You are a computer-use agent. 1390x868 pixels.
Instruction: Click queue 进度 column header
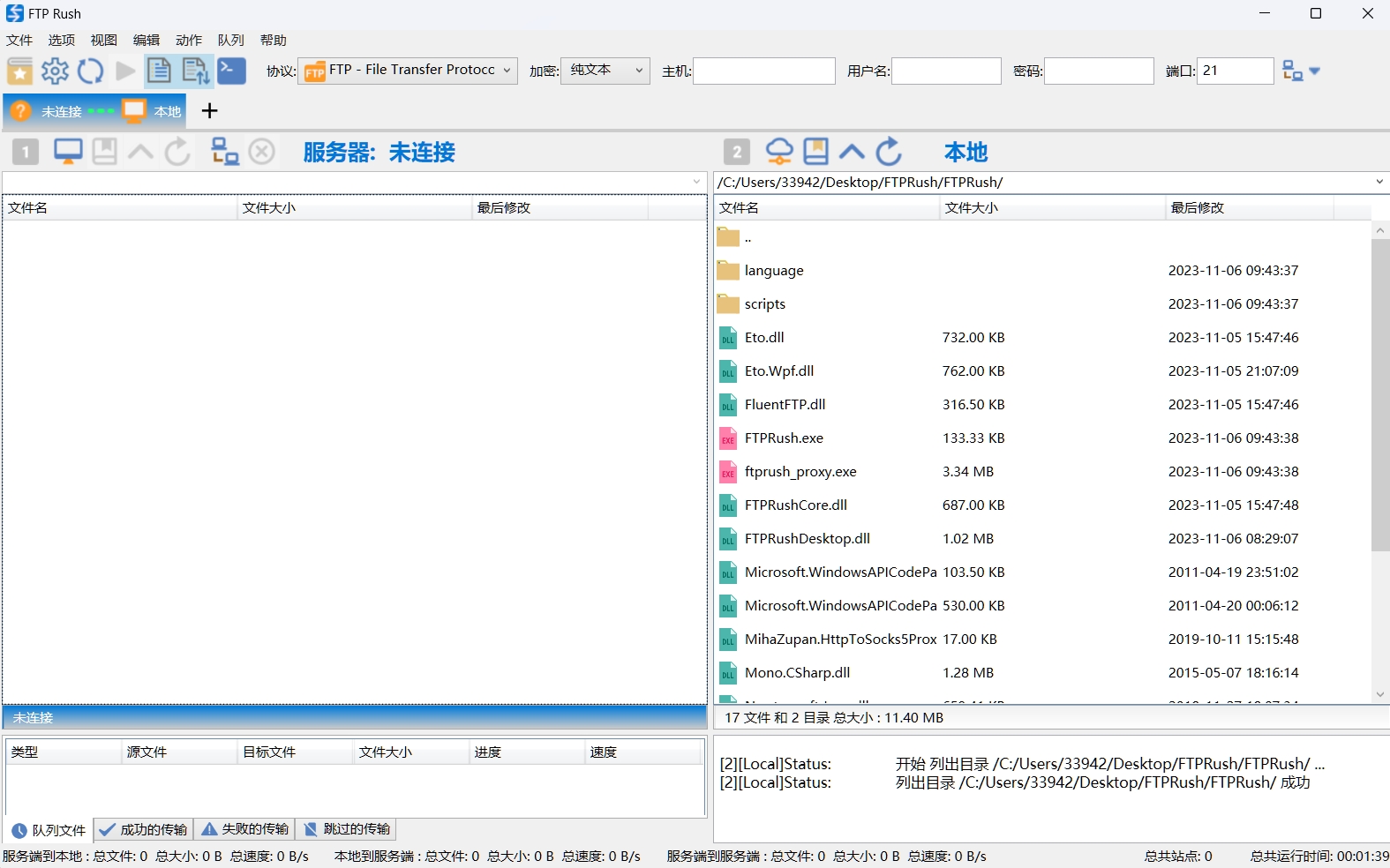527,752
